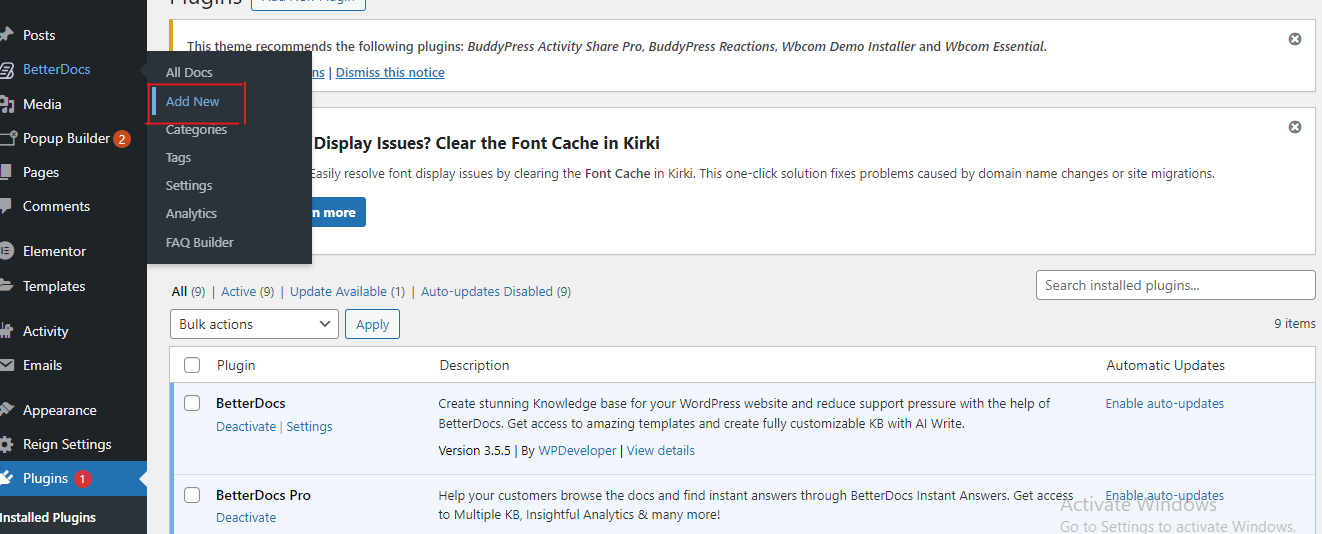Open the Bulk actions dropdown

(x=255, y=324)
